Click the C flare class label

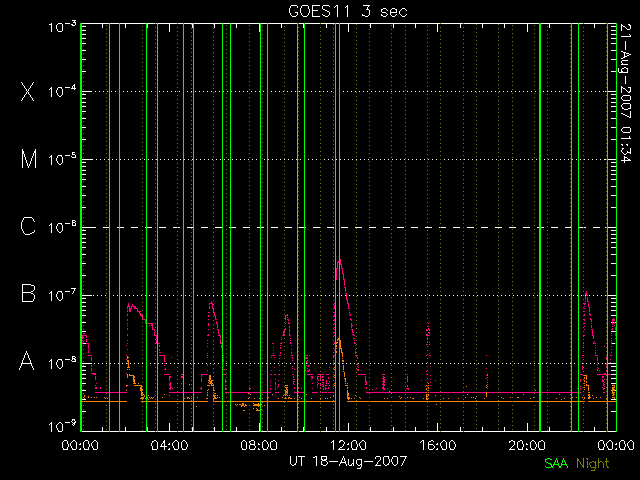[x=28, y=226]
